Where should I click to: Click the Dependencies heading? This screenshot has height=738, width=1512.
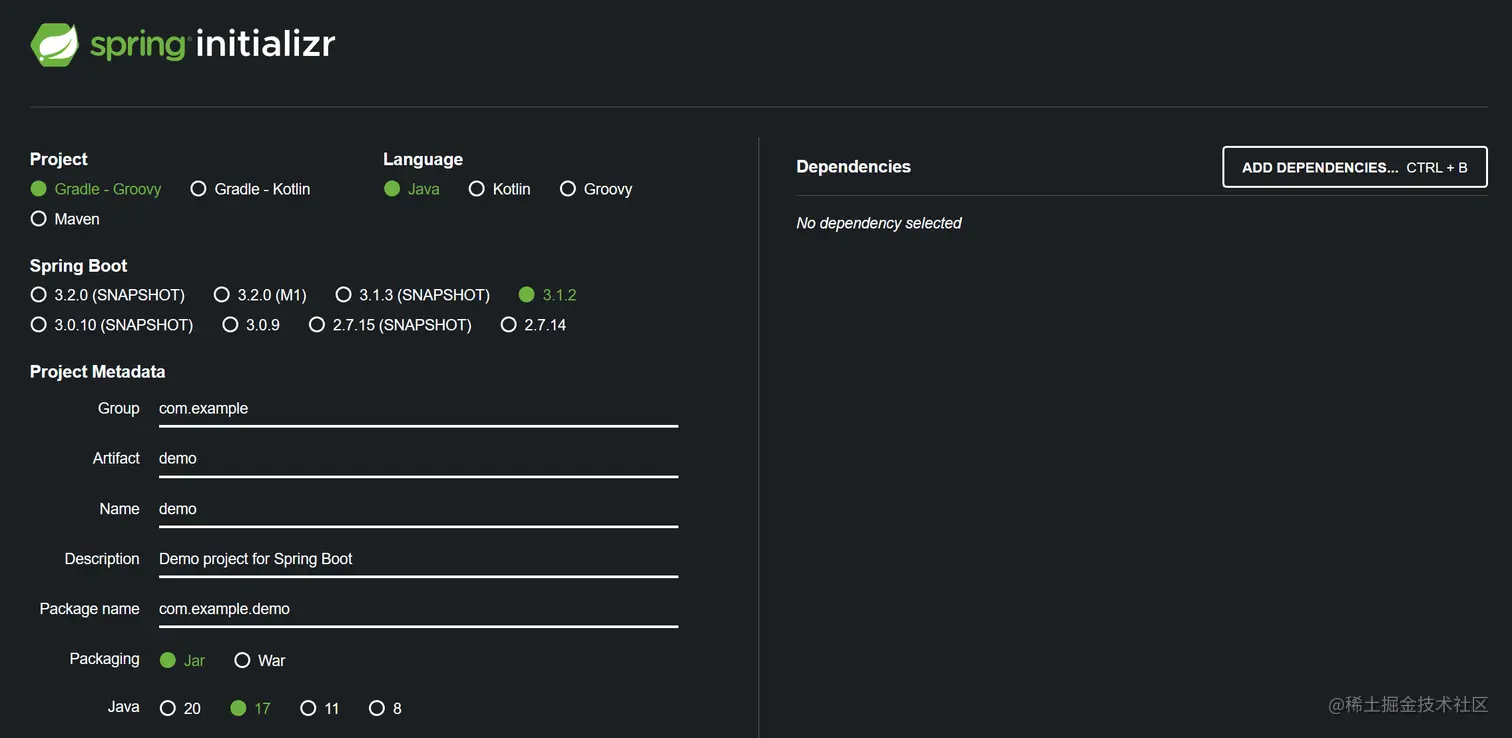853,167
